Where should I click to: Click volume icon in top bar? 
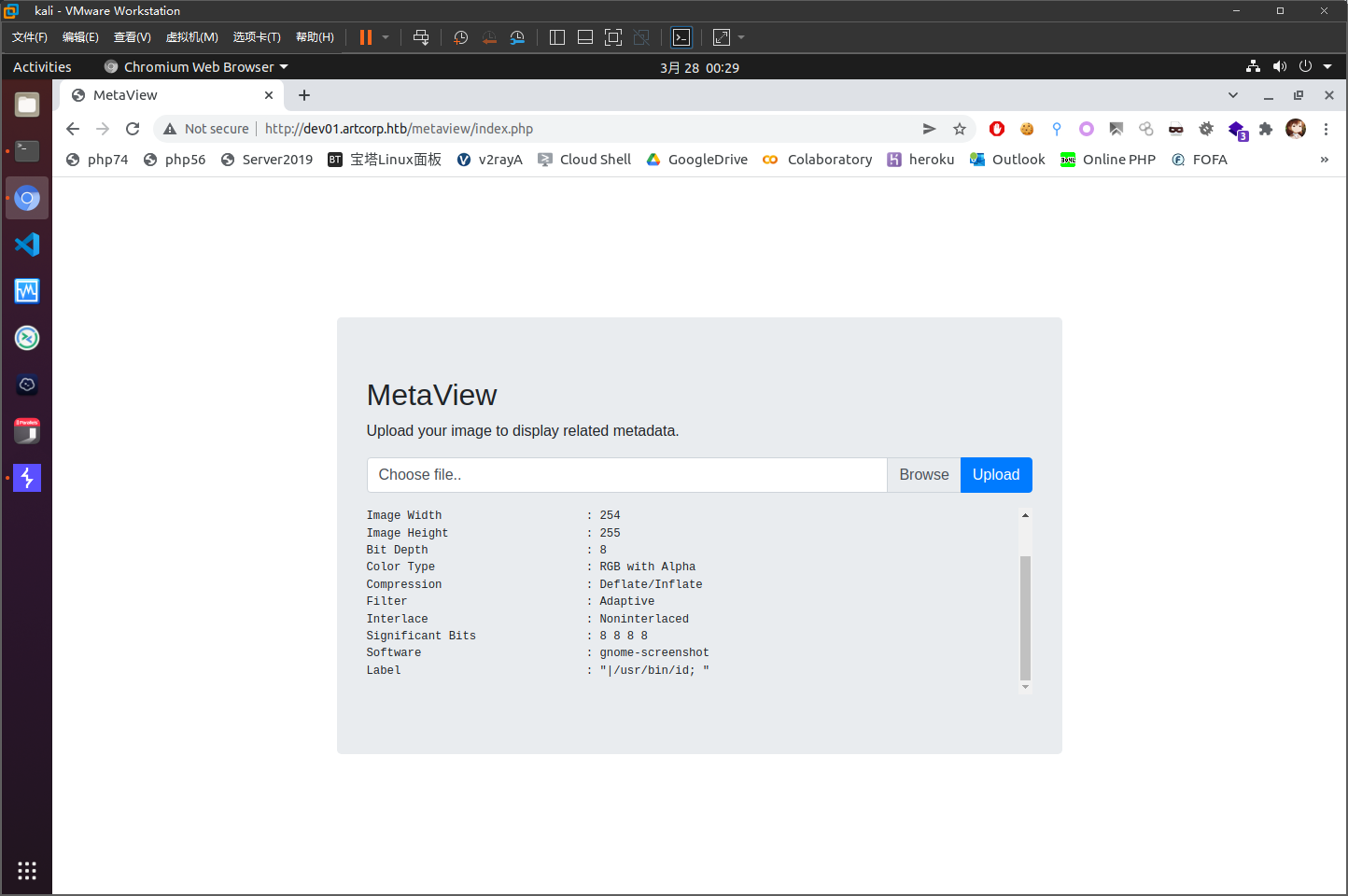coord(1279,67)
